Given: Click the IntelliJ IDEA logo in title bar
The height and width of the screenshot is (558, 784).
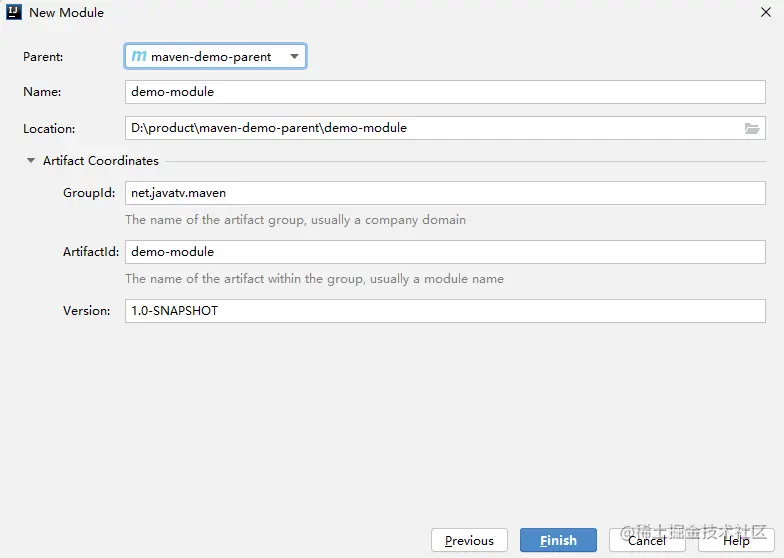Looking at the screenshot, I should tap(14, 12).
